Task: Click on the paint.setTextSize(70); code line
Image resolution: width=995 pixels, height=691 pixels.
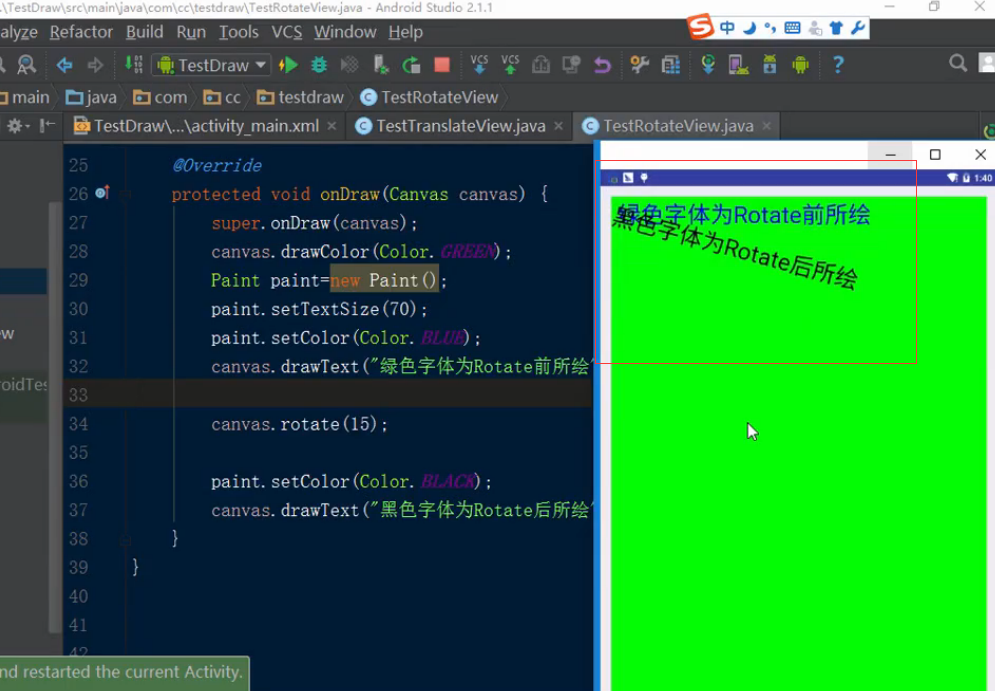Action: (319, 309)
